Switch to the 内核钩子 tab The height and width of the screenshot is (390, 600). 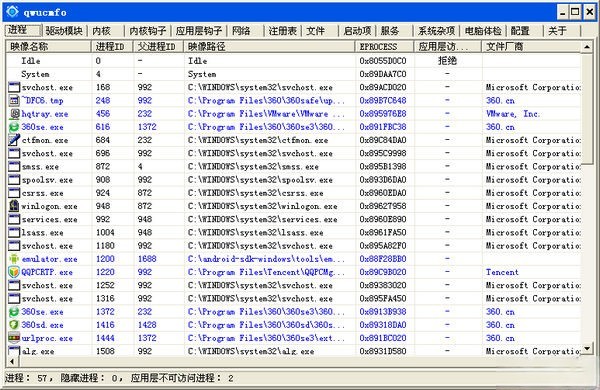click(148, 31)
